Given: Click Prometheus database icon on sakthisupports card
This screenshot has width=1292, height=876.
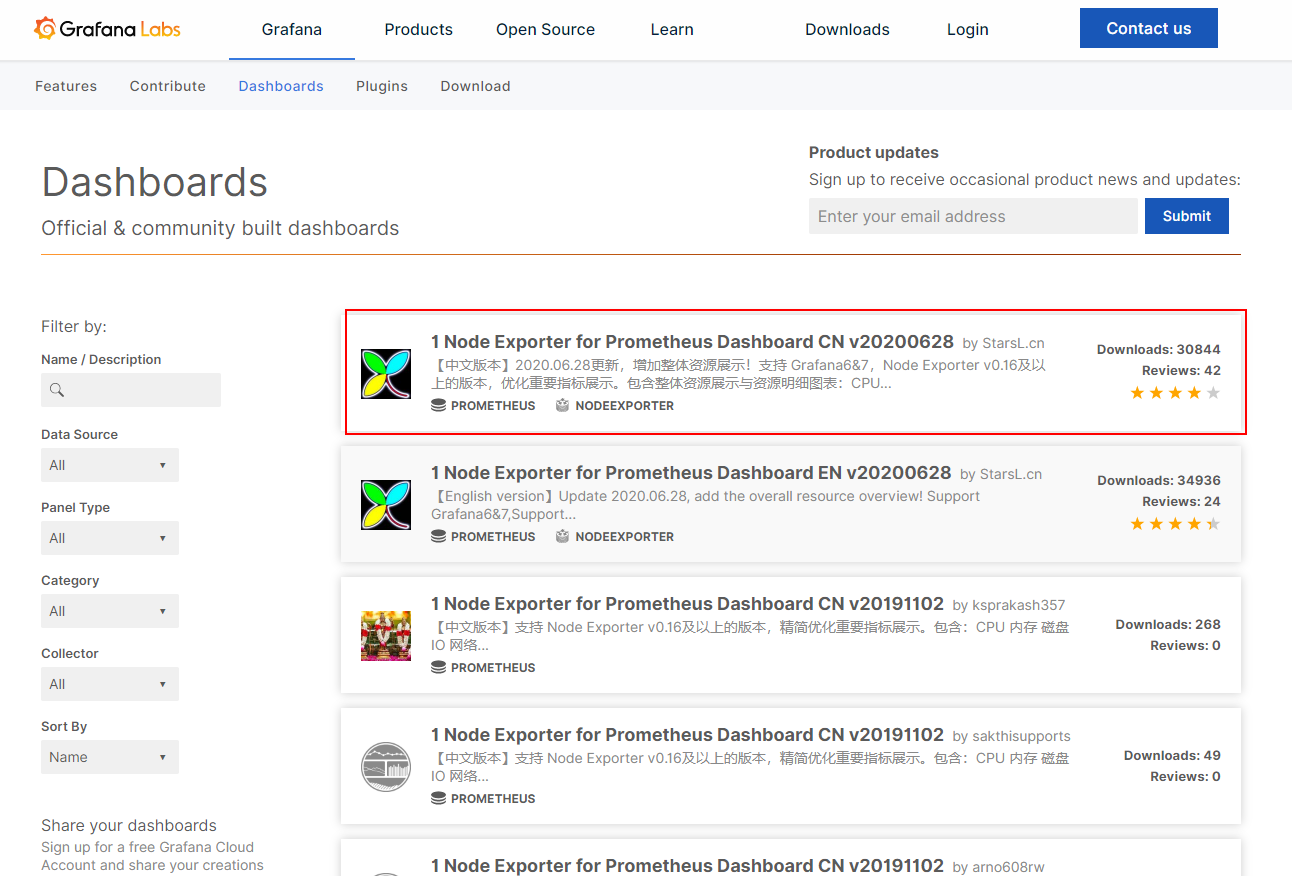Looking at the screenshot, I should click(438, 799).
